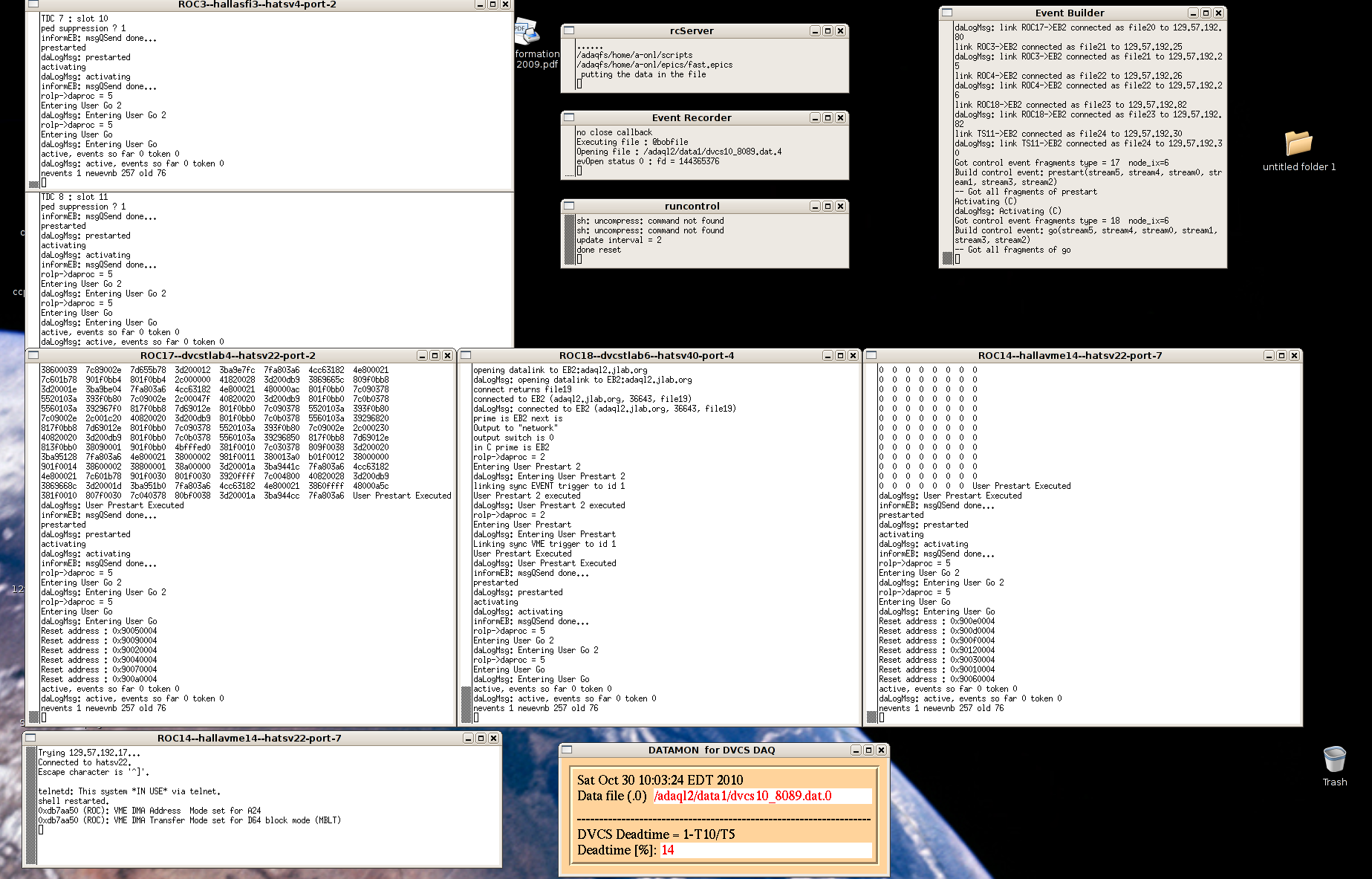This screenshot has height=879, width=1372.
Task: Click 'Reset address : 0x900a0004' in ROC17 window
Action: coord(99,679)
